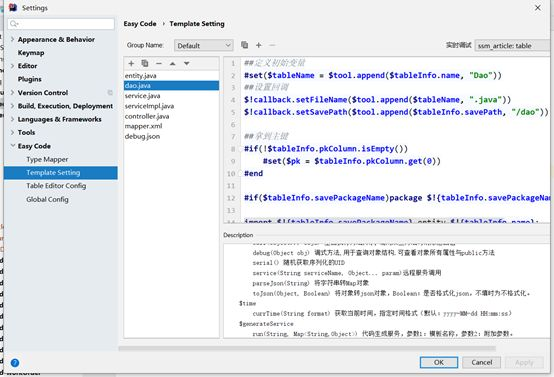554x377 pixels.
Task: Copy the selected template file
Action: point(145,64)
